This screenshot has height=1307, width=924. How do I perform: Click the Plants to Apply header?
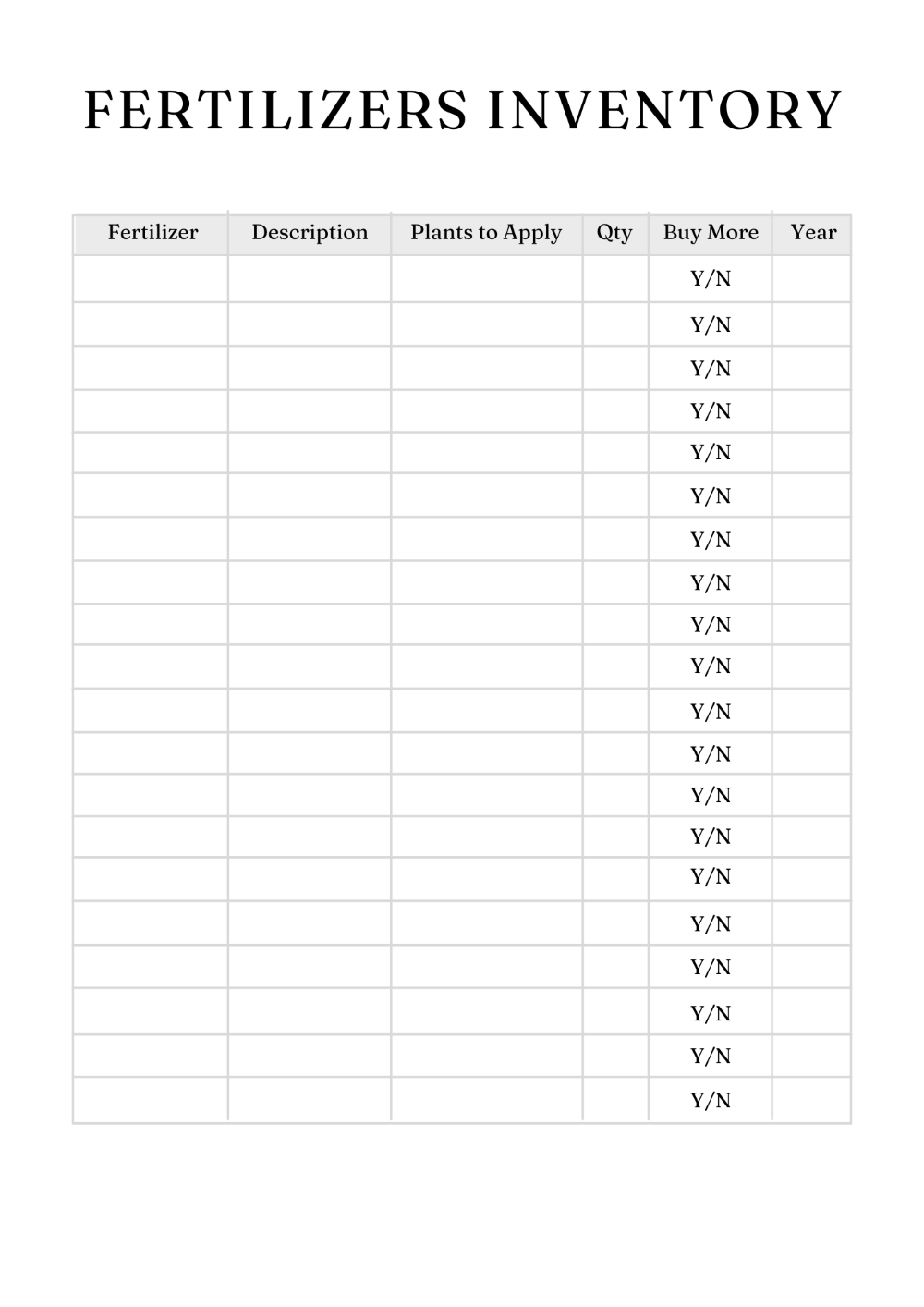tap(486, 233)
